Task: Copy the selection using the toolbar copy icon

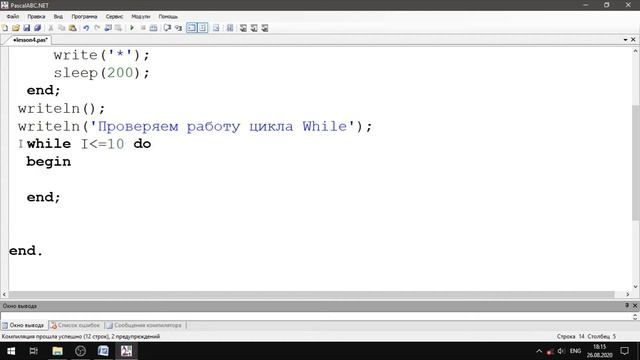Action: tap(62, 28)
